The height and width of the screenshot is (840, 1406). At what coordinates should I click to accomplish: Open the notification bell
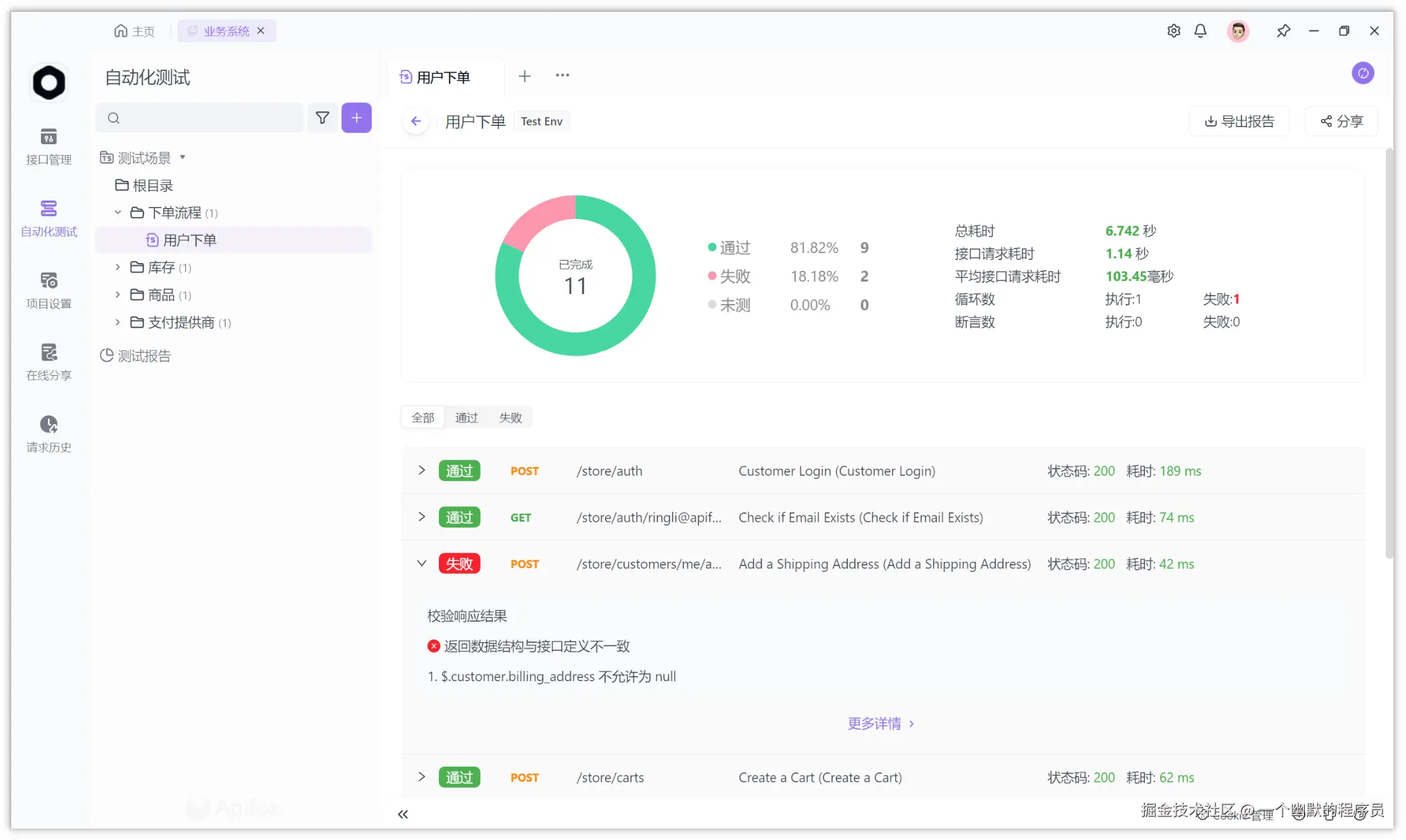(x=1200, y=31)
